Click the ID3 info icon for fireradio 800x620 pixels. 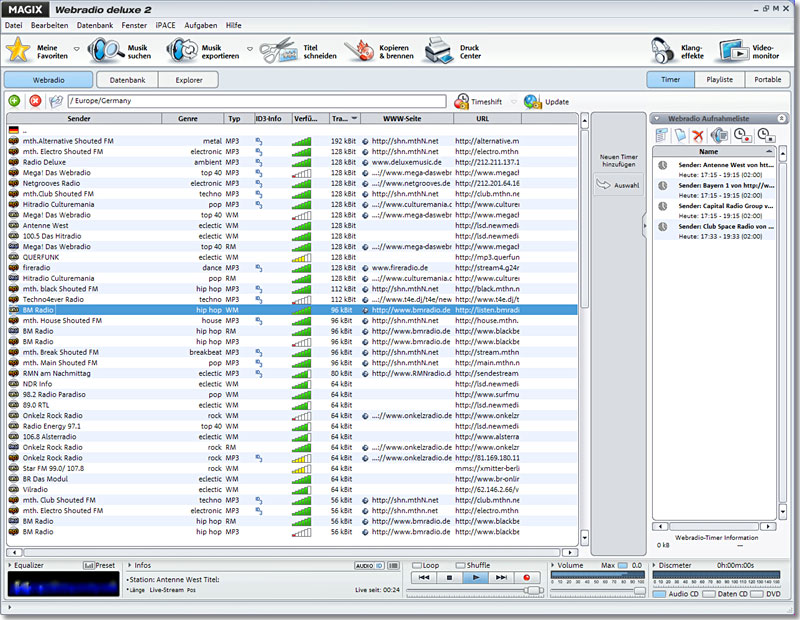[259, 268]
